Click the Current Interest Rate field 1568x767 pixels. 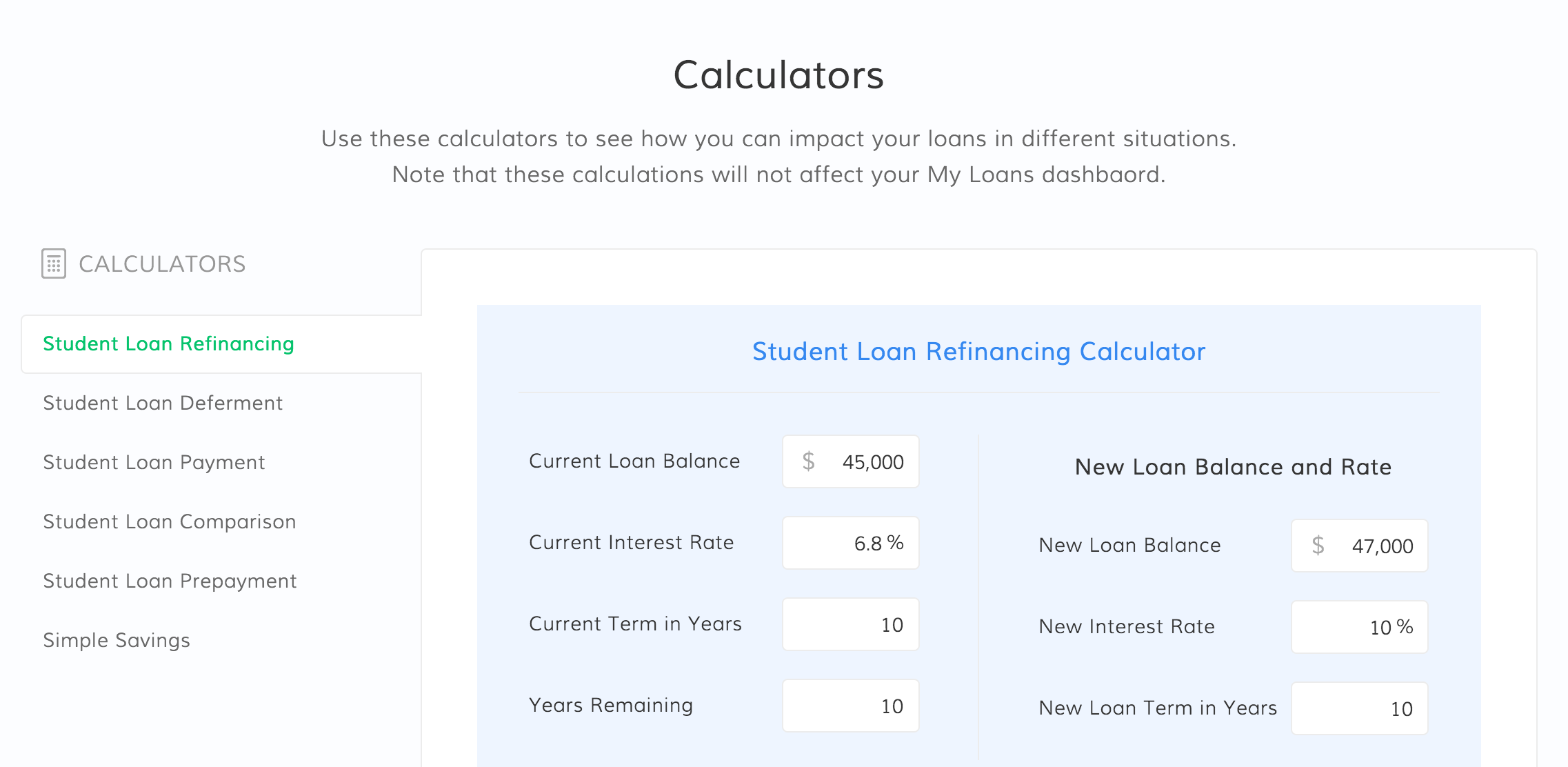coord(850,543)
